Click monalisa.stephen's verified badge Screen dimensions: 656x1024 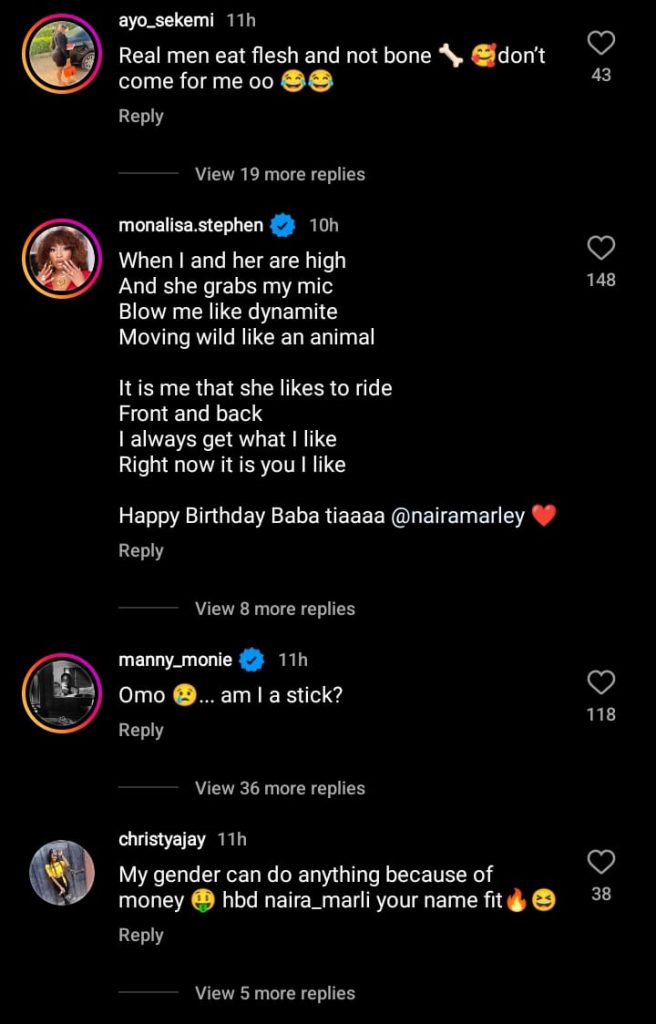281,225
